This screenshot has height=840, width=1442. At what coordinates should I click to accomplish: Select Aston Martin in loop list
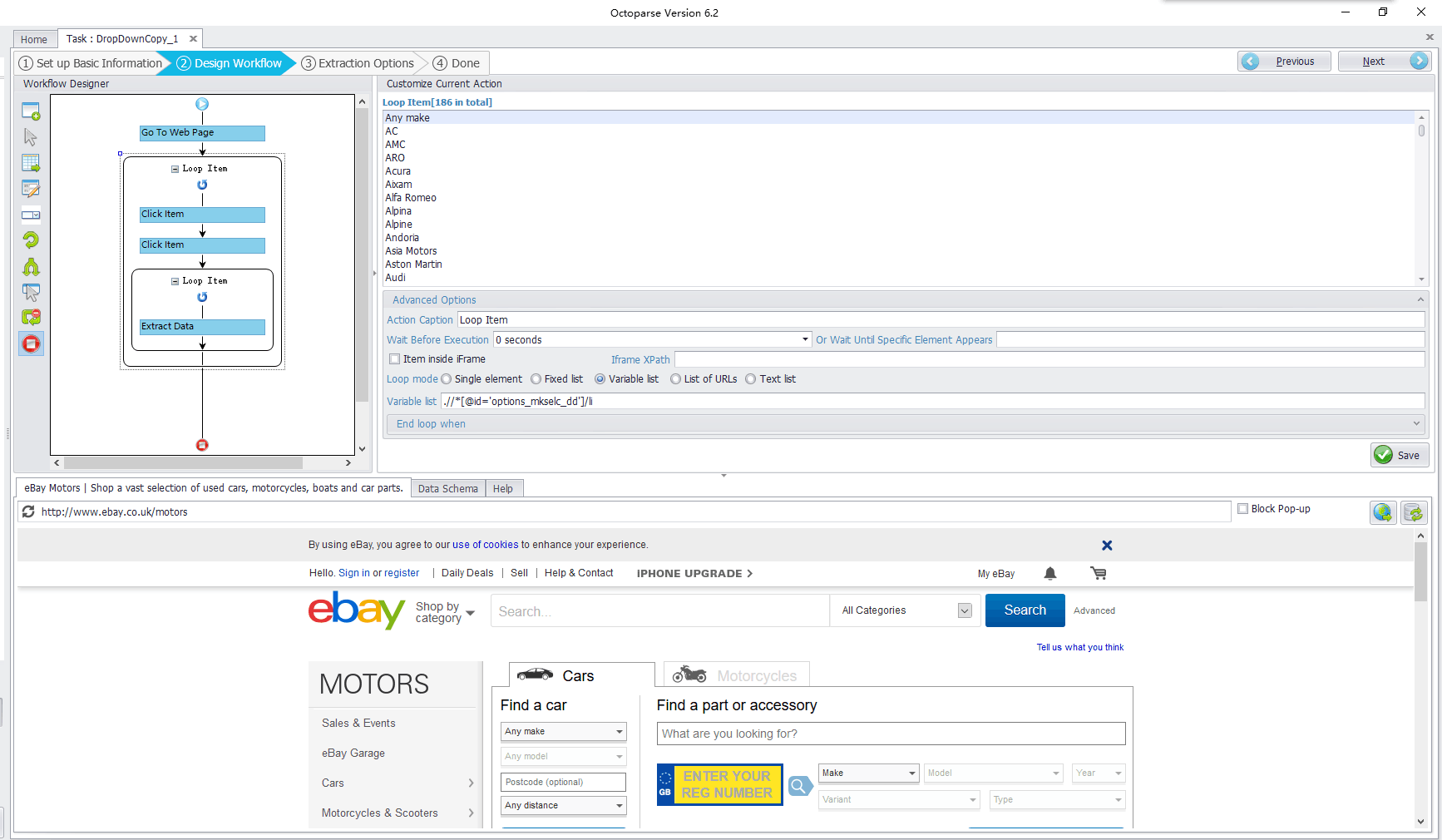[413, 264]
